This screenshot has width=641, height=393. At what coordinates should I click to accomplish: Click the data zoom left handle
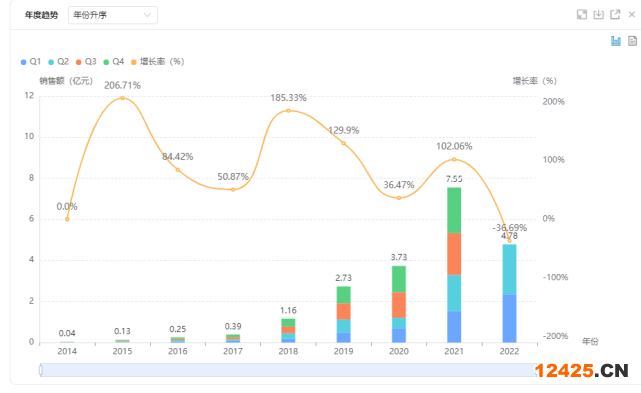(40, 370)
